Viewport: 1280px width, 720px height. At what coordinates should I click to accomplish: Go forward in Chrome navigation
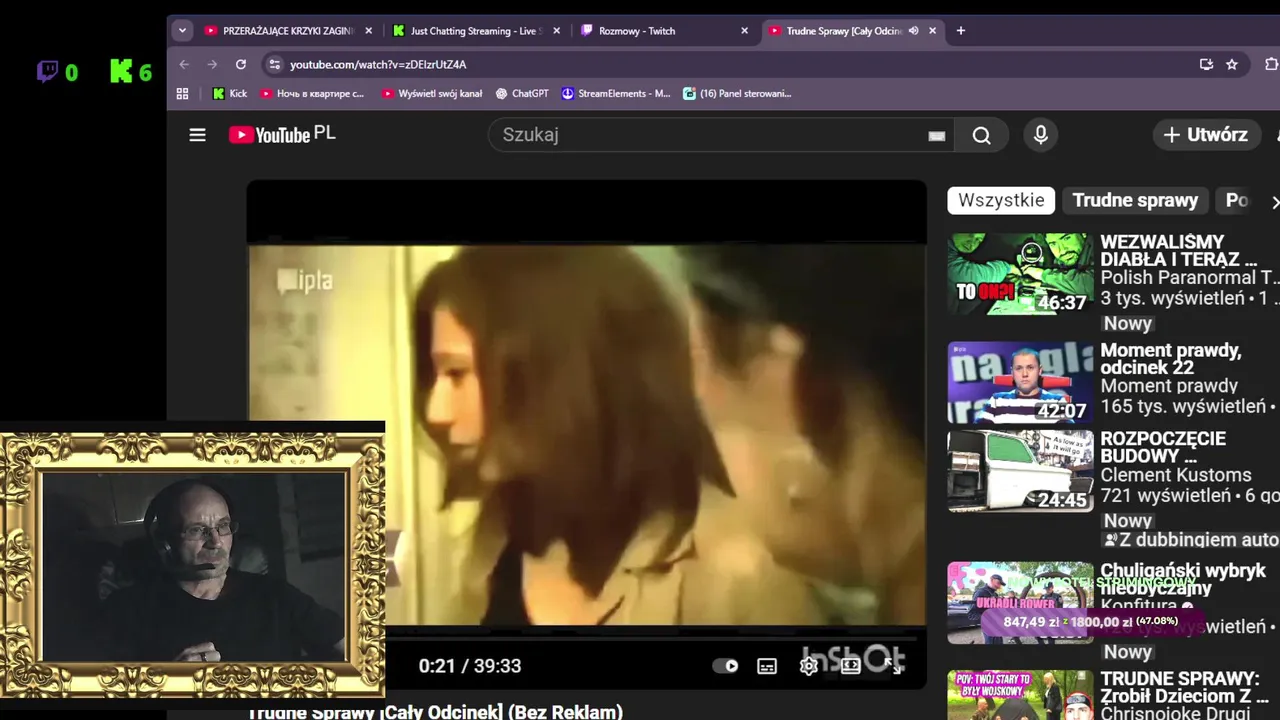tap(212, 64)
